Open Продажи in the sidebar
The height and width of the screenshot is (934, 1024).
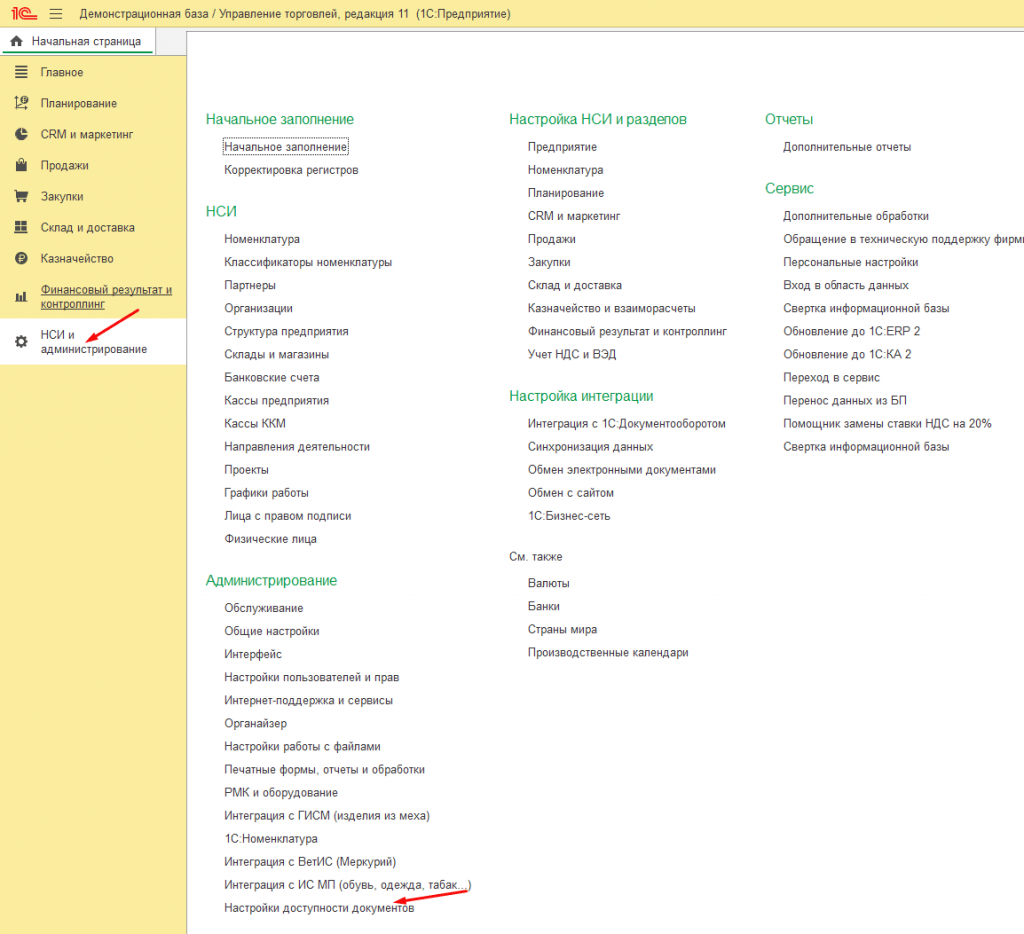65,165
